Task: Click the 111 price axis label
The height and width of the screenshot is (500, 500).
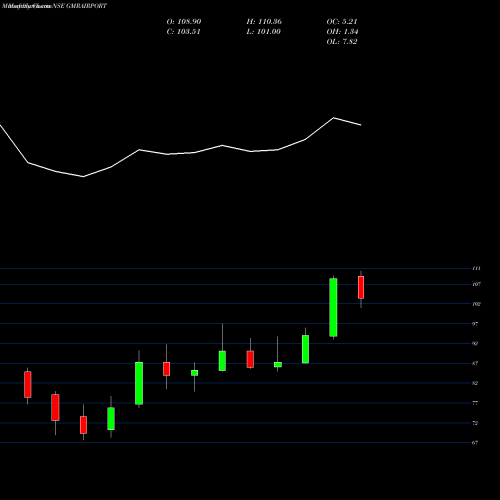Action: (x=476, y=268)
